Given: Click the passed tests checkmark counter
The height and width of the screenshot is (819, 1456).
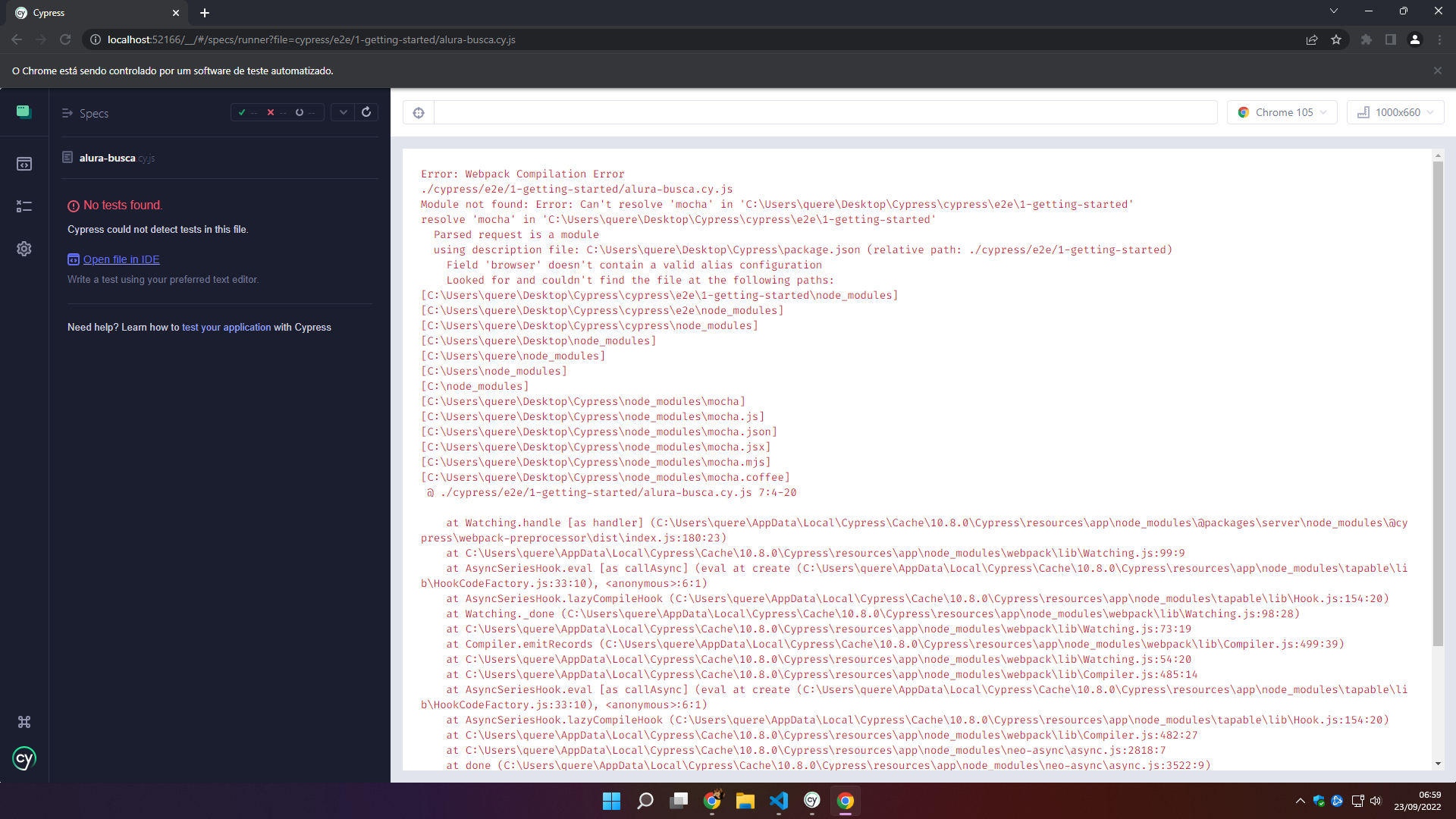Looking at the screenshot, I should point(248,112).
